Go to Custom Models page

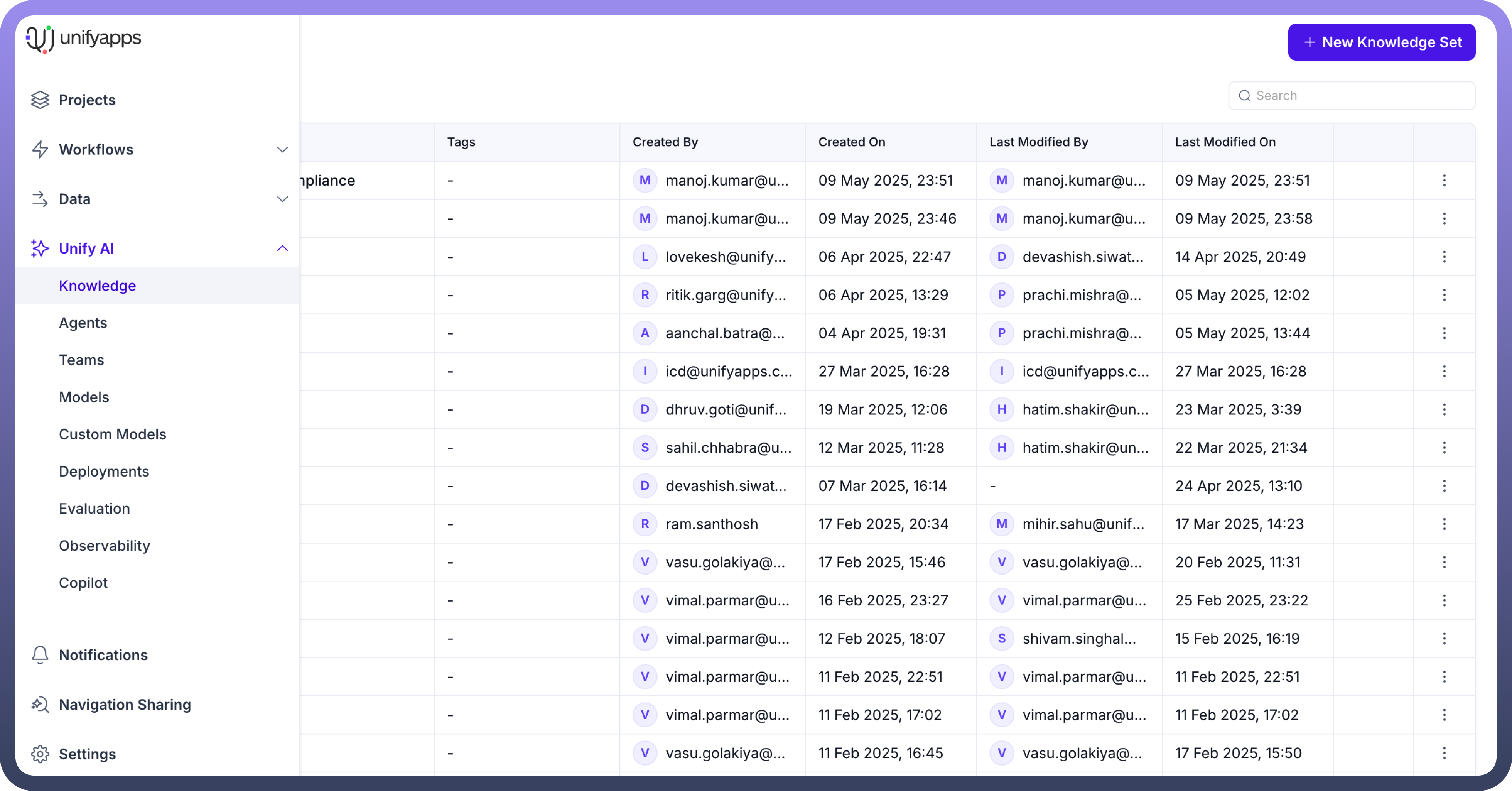point(112,434)
